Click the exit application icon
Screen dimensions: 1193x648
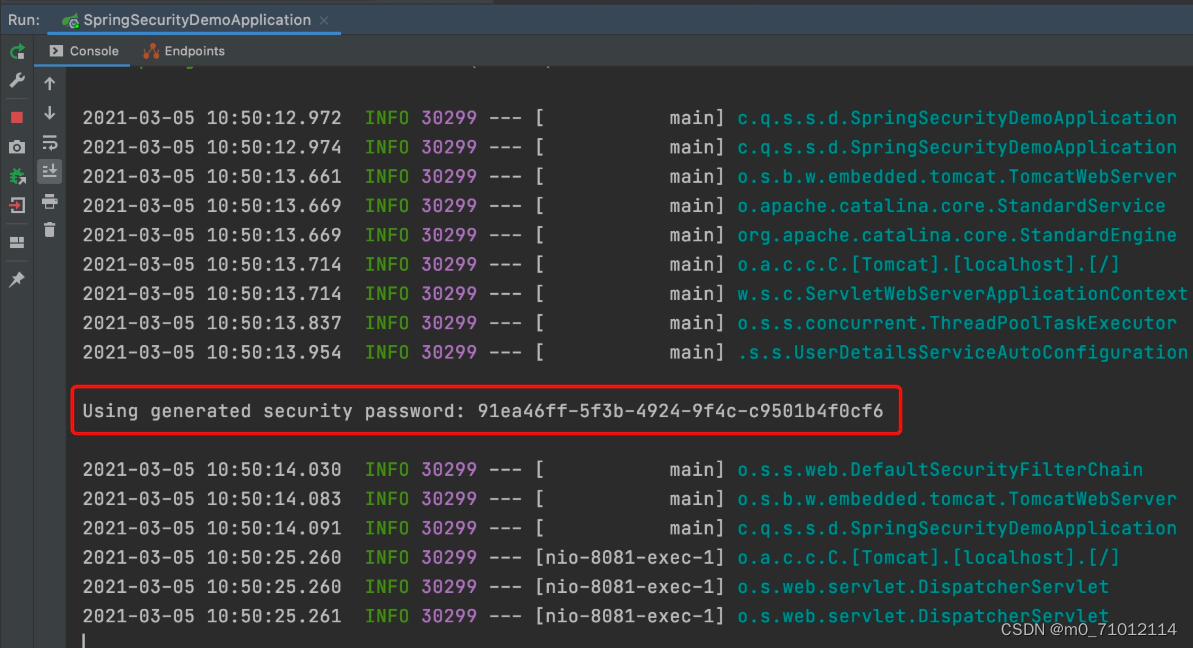pos(16,205)
